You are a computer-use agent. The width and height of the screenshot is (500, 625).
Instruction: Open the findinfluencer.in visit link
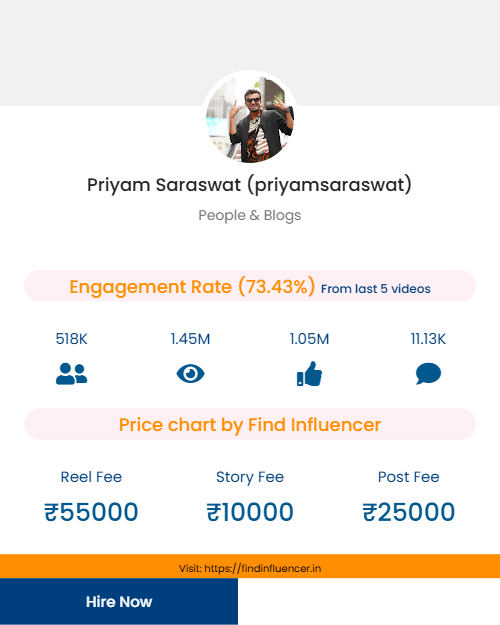coord(250,568)
